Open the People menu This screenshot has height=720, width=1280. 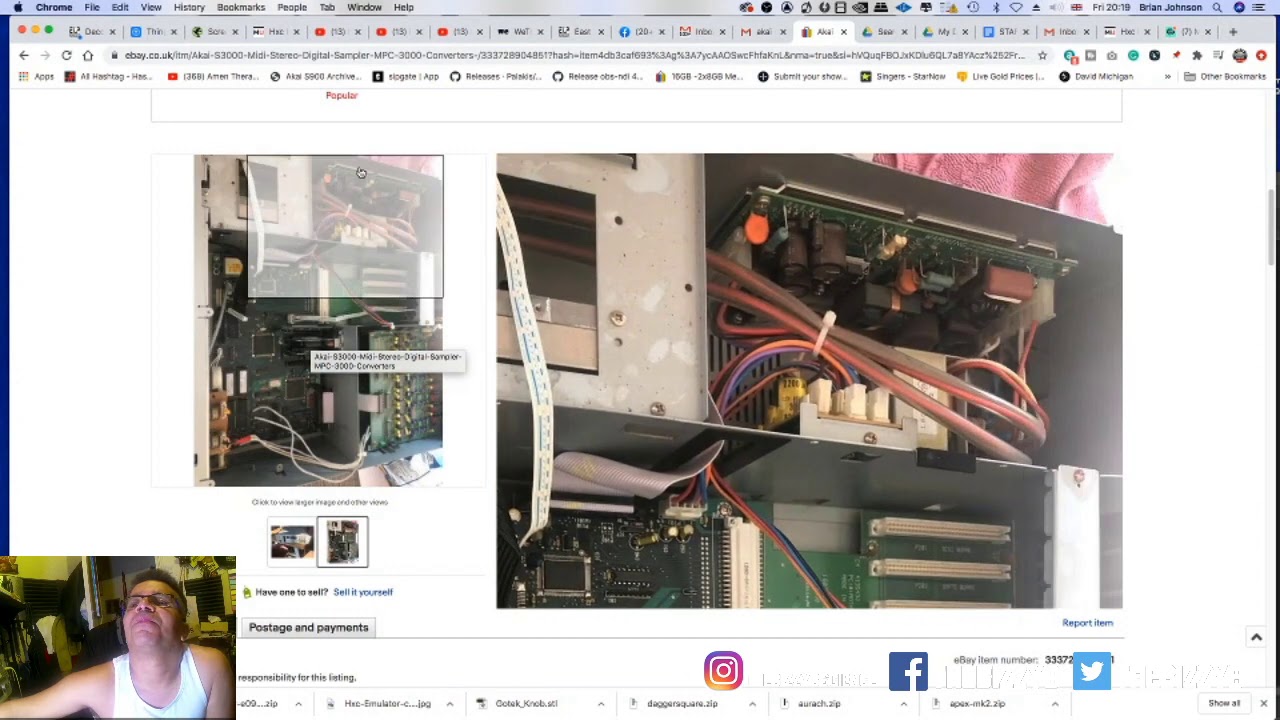pyautogui.click(x=292, y=7)
